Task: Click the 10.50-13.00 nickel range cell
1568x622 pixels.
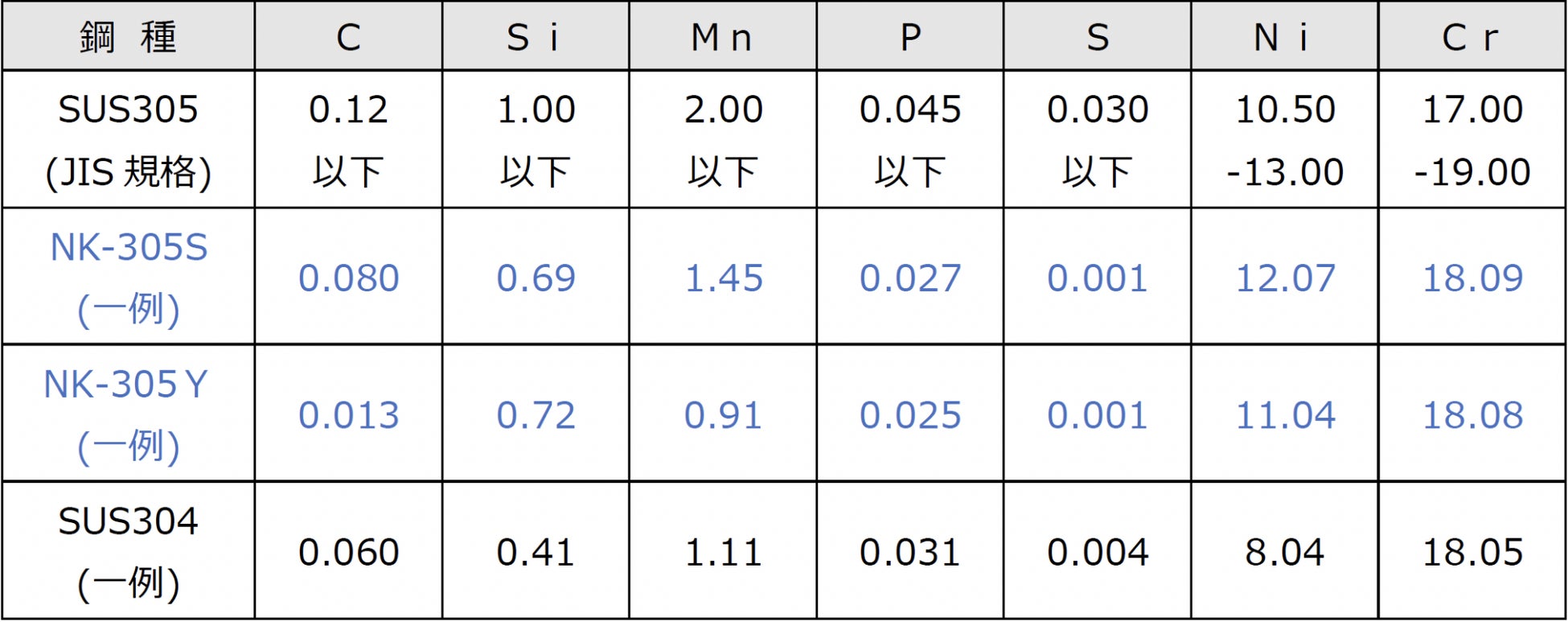Action: 1284,139
